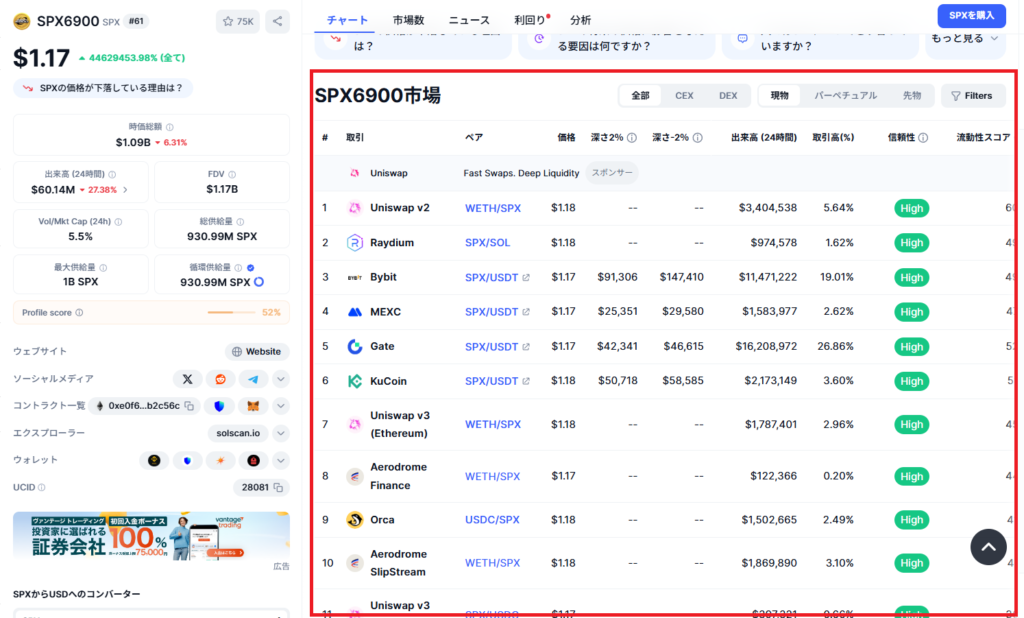The image size is (1024, 618).
Task: Click the star watchlist button showing 75K
Action: click(238, 22)
